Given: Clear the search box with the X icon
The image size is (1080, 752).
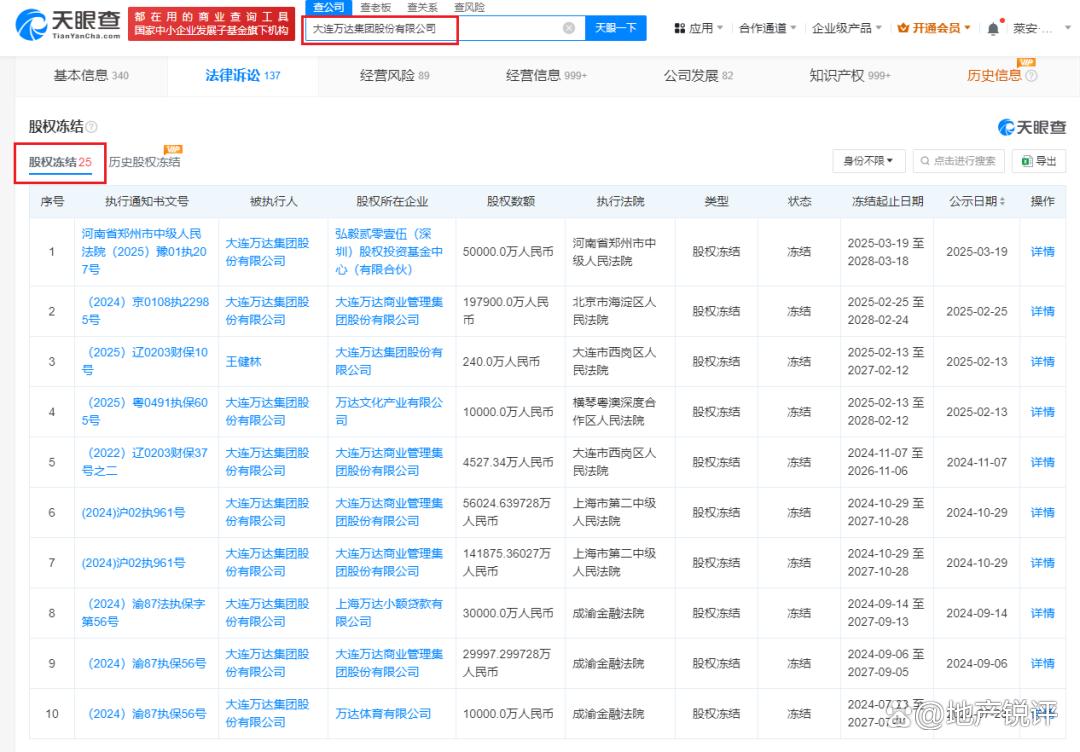Looking at the screenshot, I should point(569,28).
